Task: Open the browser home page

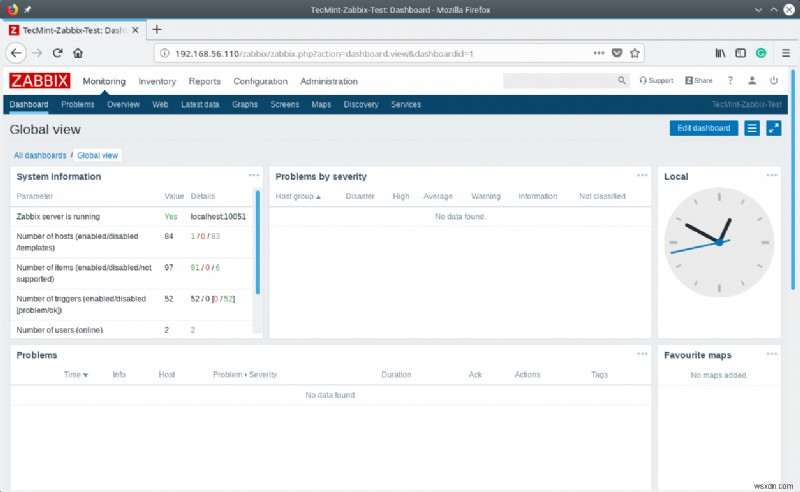Action: pos(78,53)
